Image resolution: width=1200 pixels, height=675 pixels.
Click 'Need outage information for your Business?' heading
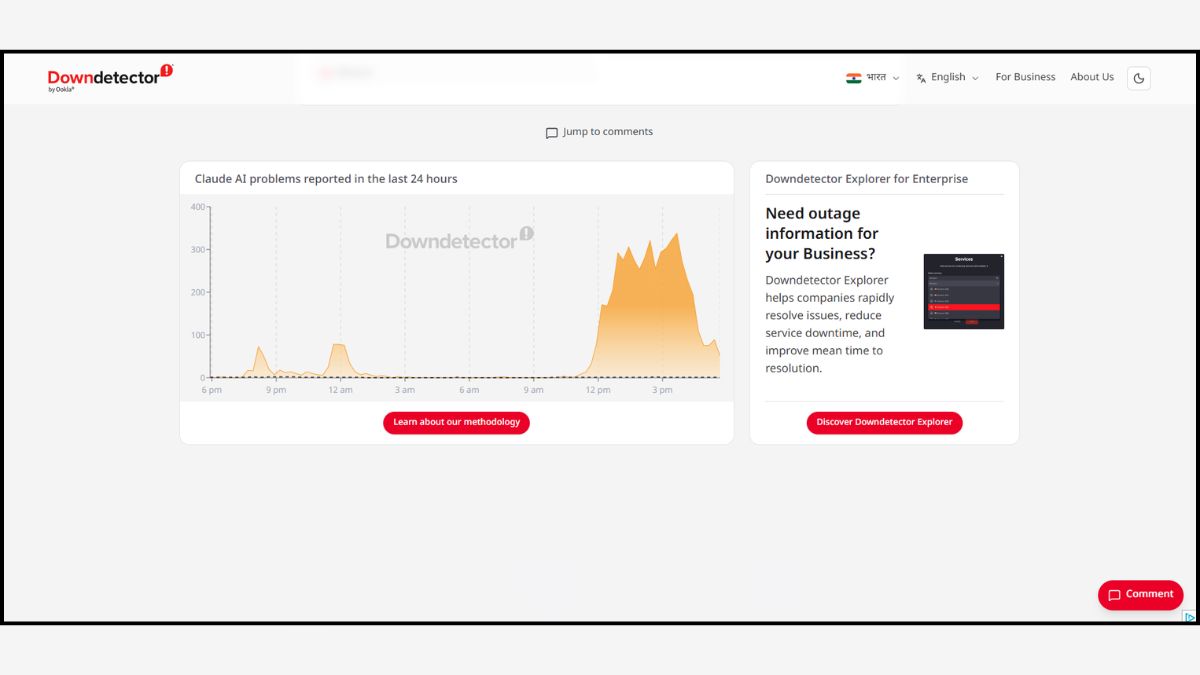pos(822,233)
